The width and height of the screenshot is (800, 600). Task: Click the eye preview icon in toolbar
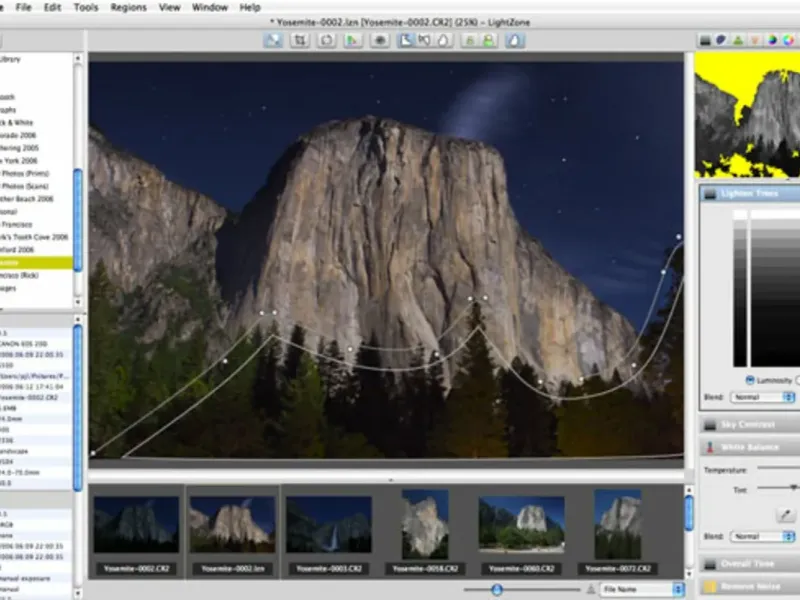click(379, 41)
